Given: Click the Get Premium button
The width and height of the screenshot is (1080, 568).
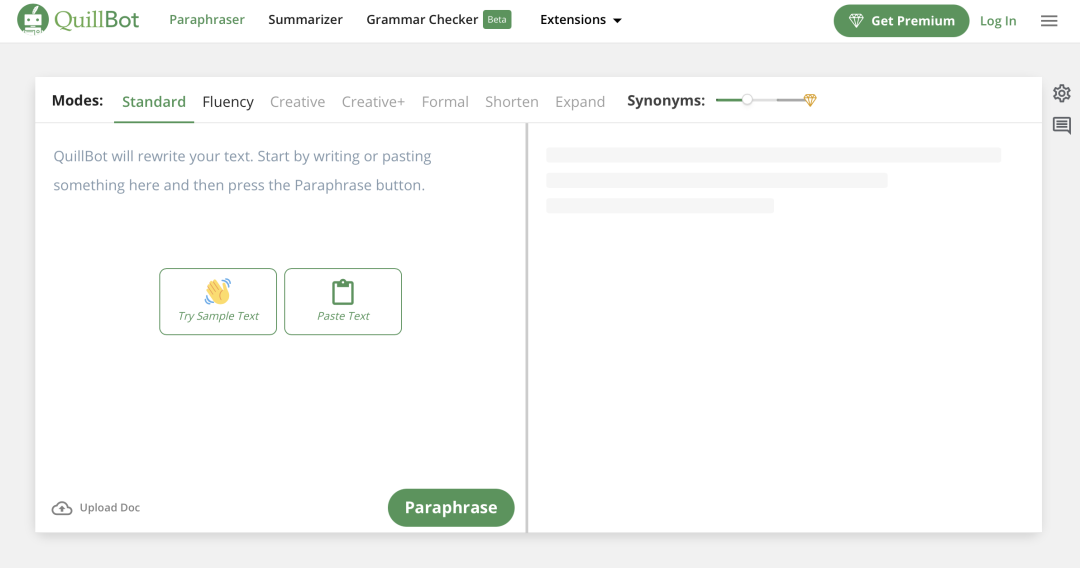Looking at the screenshot, I should pyautogui.click(x=901, y=21).
